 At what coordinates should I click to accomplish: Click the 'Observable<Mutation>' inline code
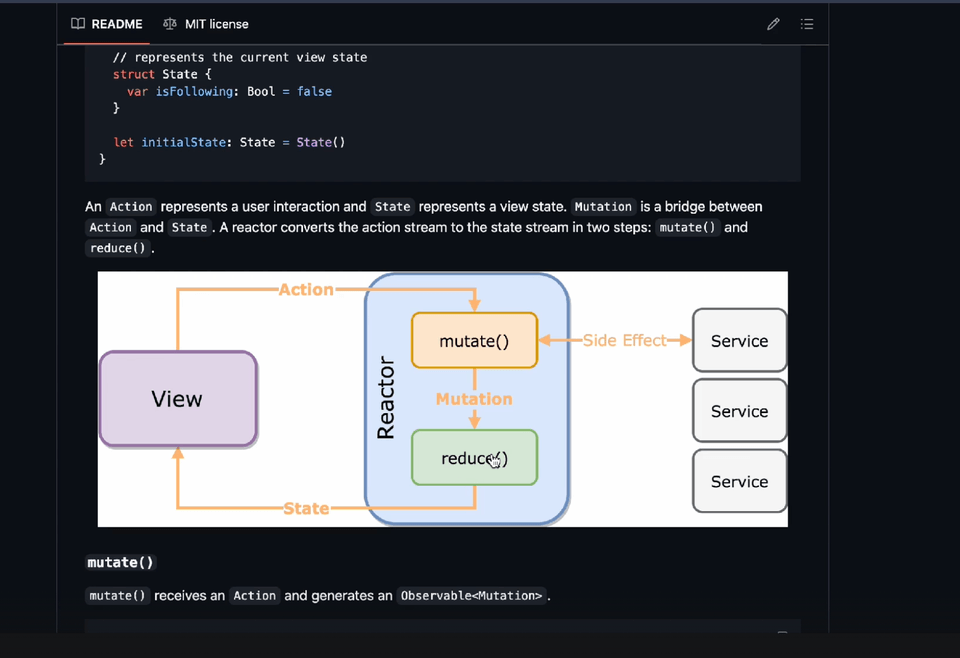(471, 596)
